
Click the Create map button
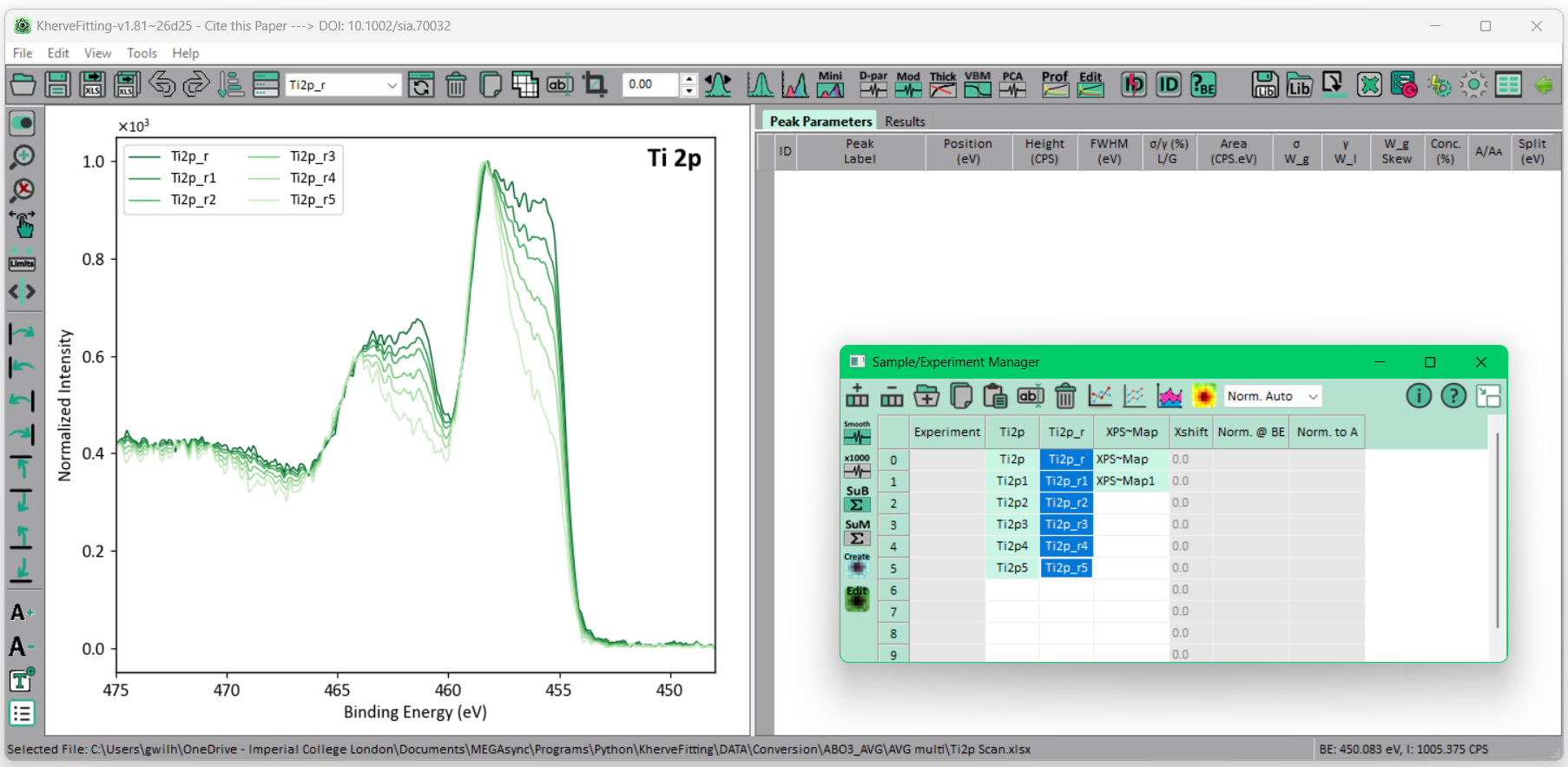pyautogui.click(x=857, y=565)
